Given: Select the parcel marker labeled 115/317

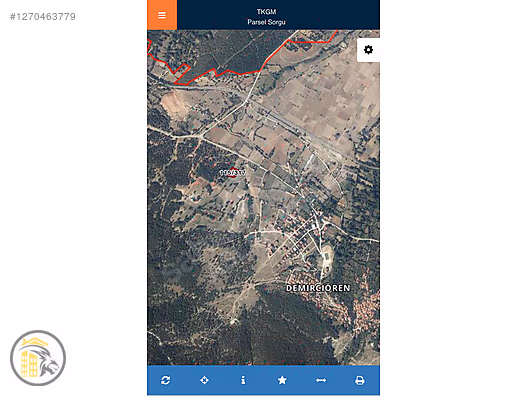Looking at the screenshot, I should point(232,173).
